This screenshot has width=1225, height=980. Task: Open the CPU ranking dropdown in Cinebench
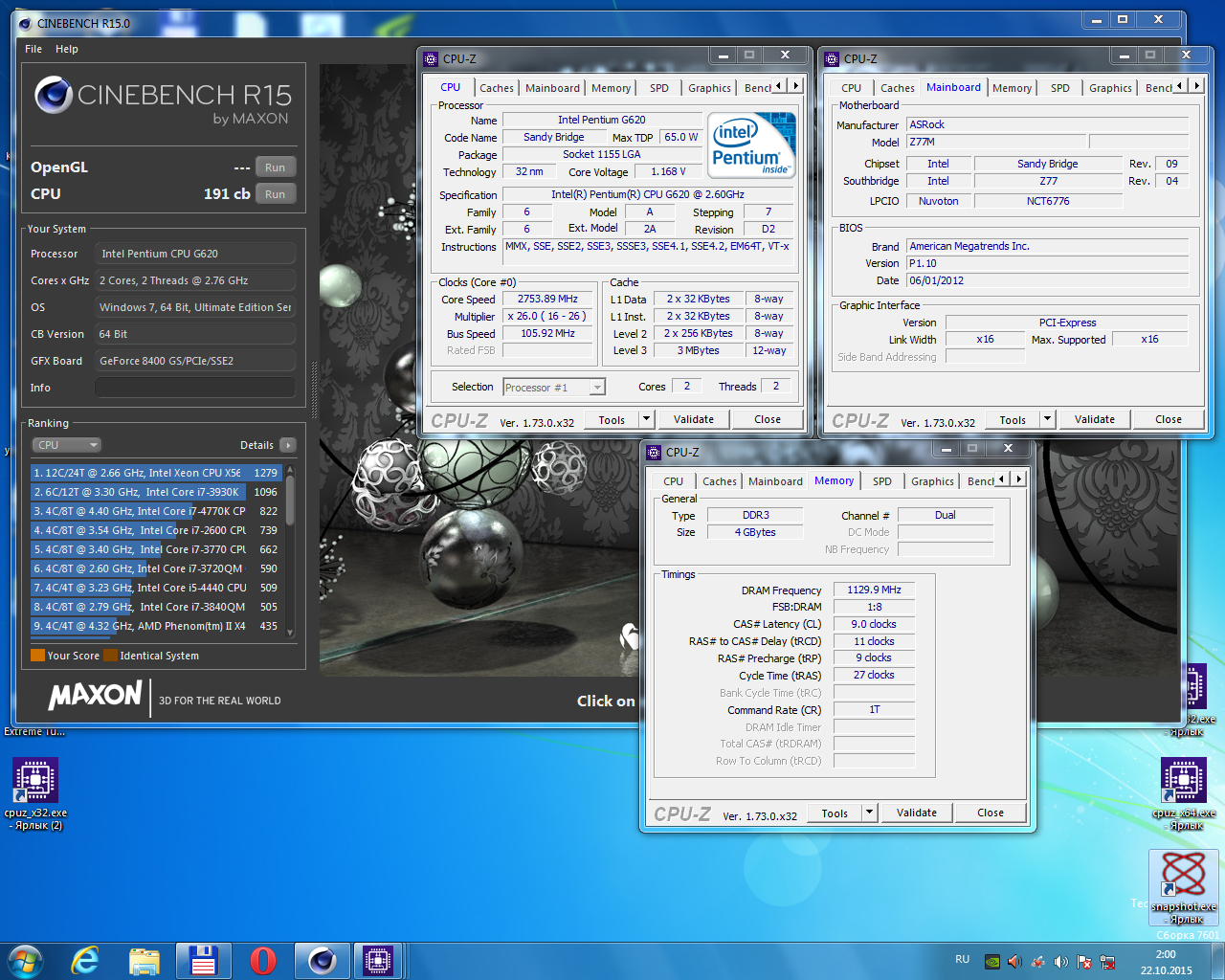(x=66, y=445)
